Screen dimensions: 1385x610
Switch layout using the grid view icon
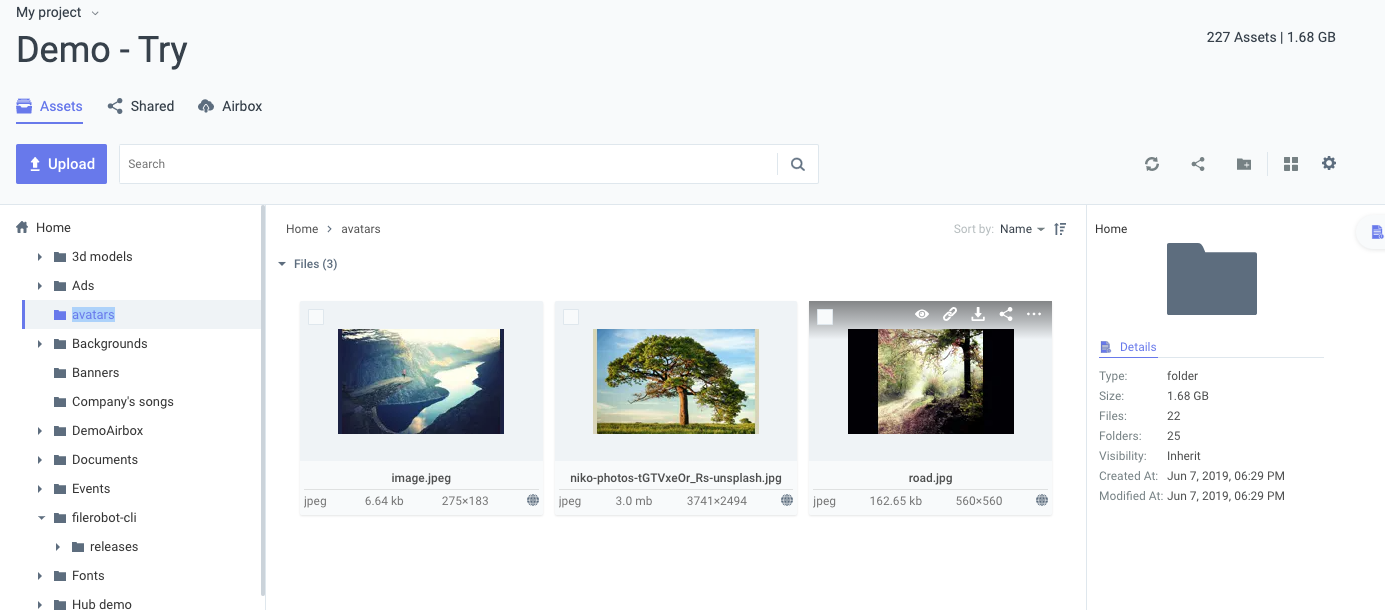[x=1291, y=164]
